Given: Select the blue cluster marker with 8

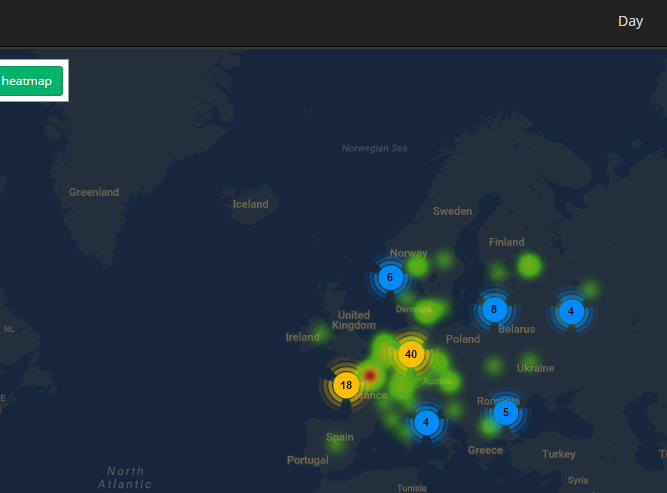Looking at the screenshot, I should click(493, 309).
